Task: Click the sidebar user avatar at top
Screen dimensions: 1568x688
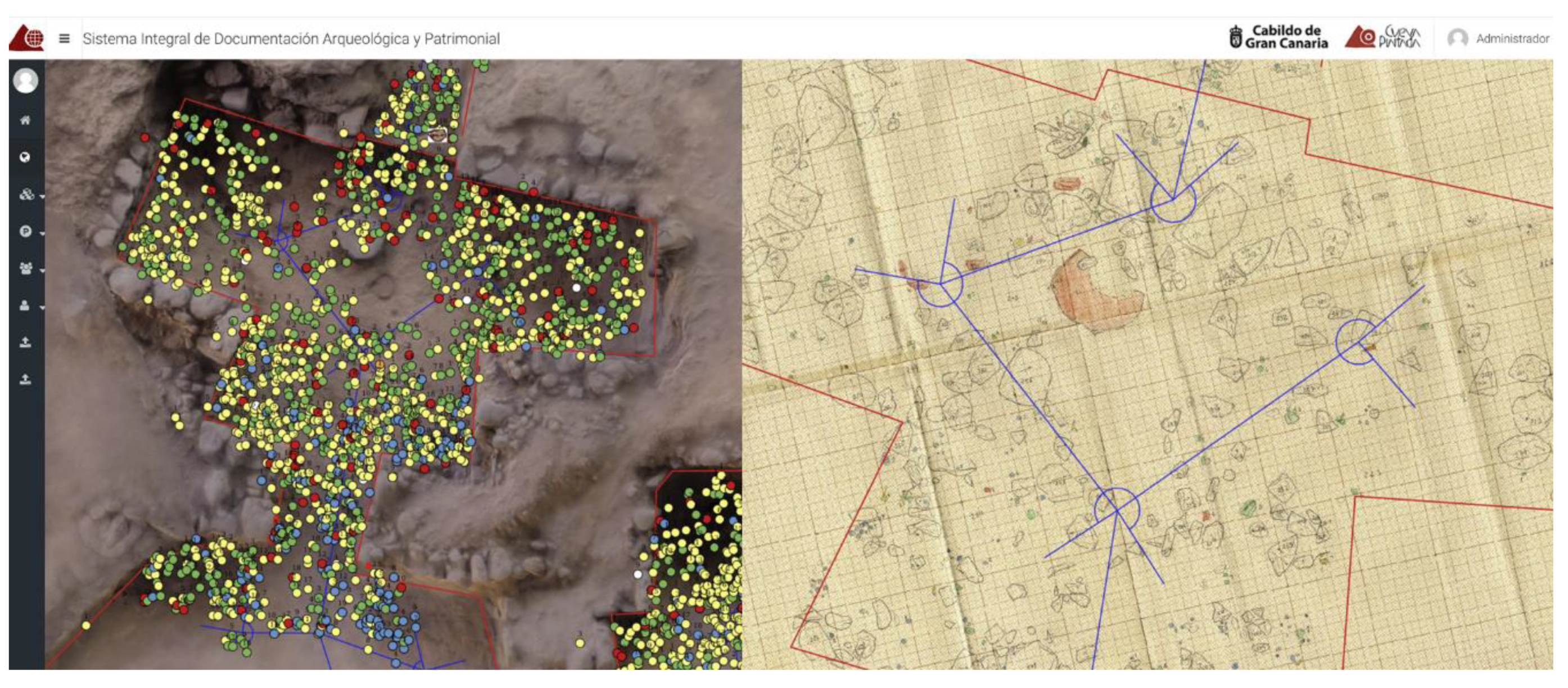Action: click(x=25, y=80)
